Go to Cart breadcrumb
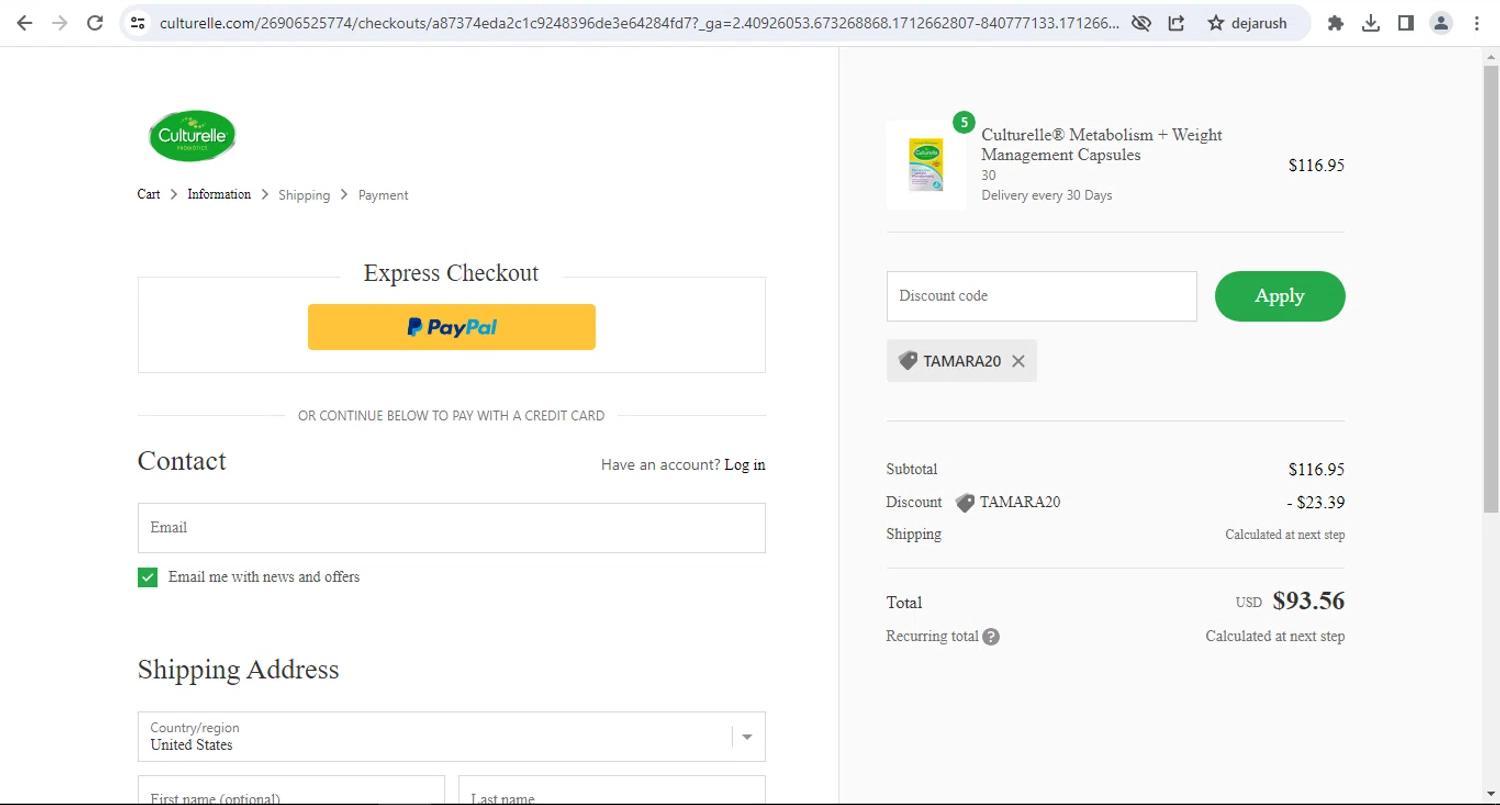The height and width of the screenshot is (805, 1500). [x=148, y=194]
